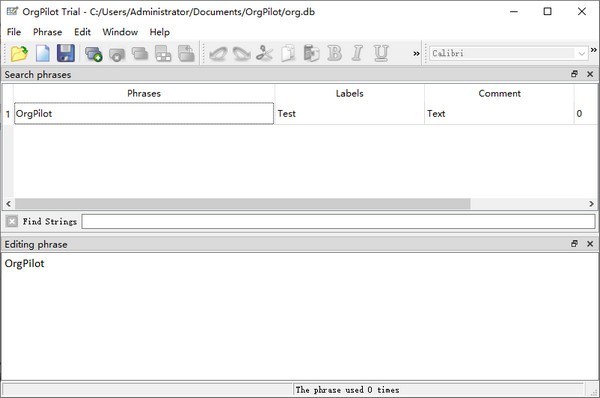The width and height of the screenshot is (600, 398).
Task: Sort by the Labels column header
Action: pos(349,93)
